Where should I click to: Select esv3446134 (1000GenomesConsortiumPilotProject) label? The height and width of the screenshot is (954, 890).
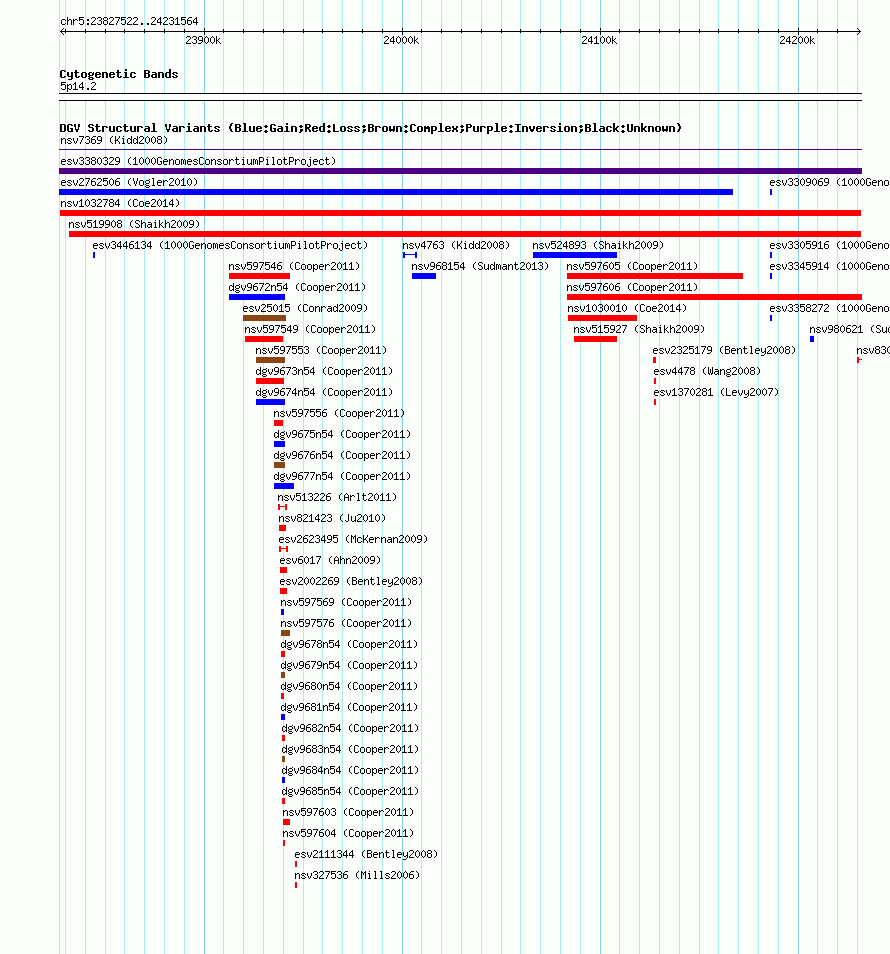point(230,245)
